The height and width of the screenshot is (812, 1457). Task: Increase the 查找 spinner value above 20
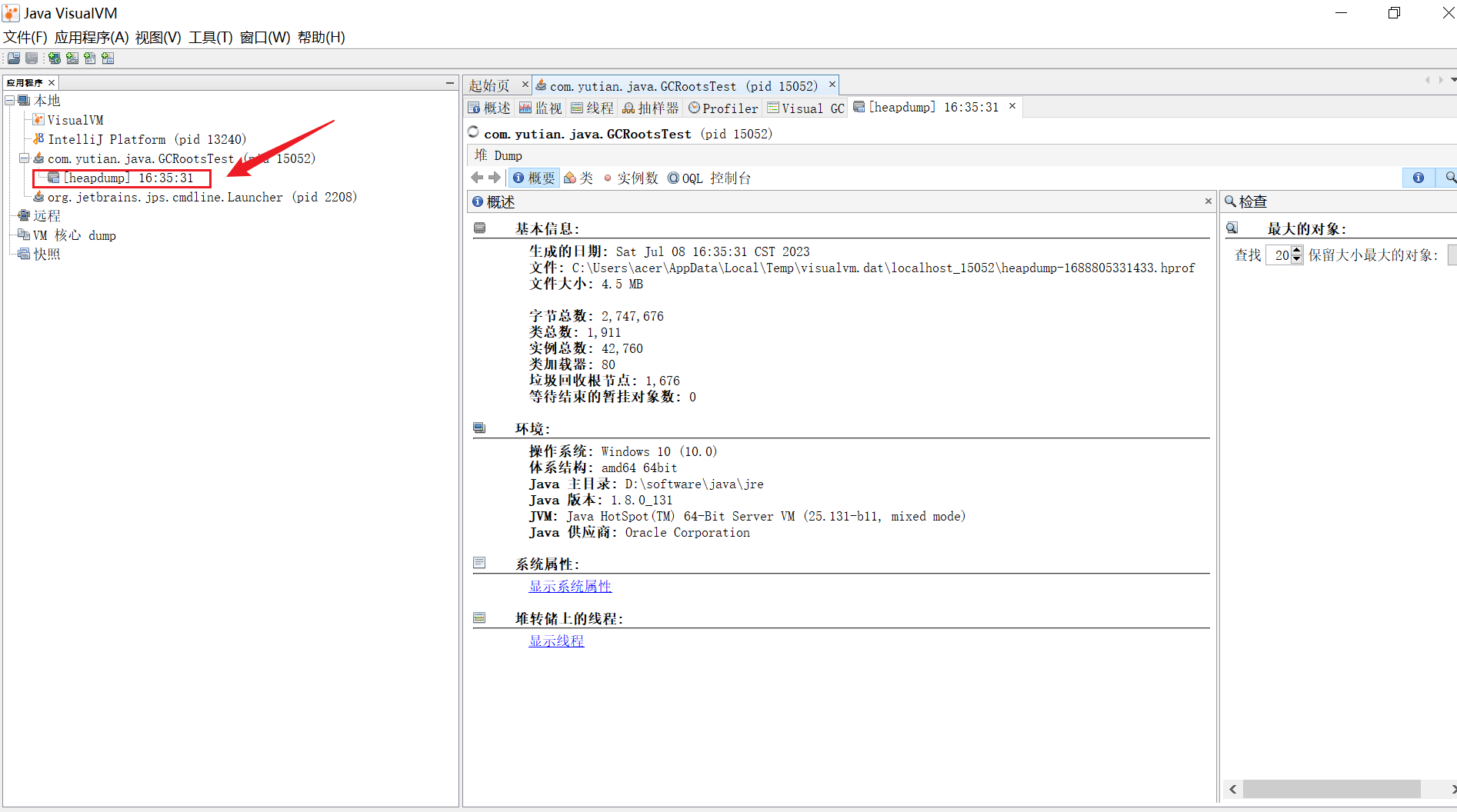1297,251
